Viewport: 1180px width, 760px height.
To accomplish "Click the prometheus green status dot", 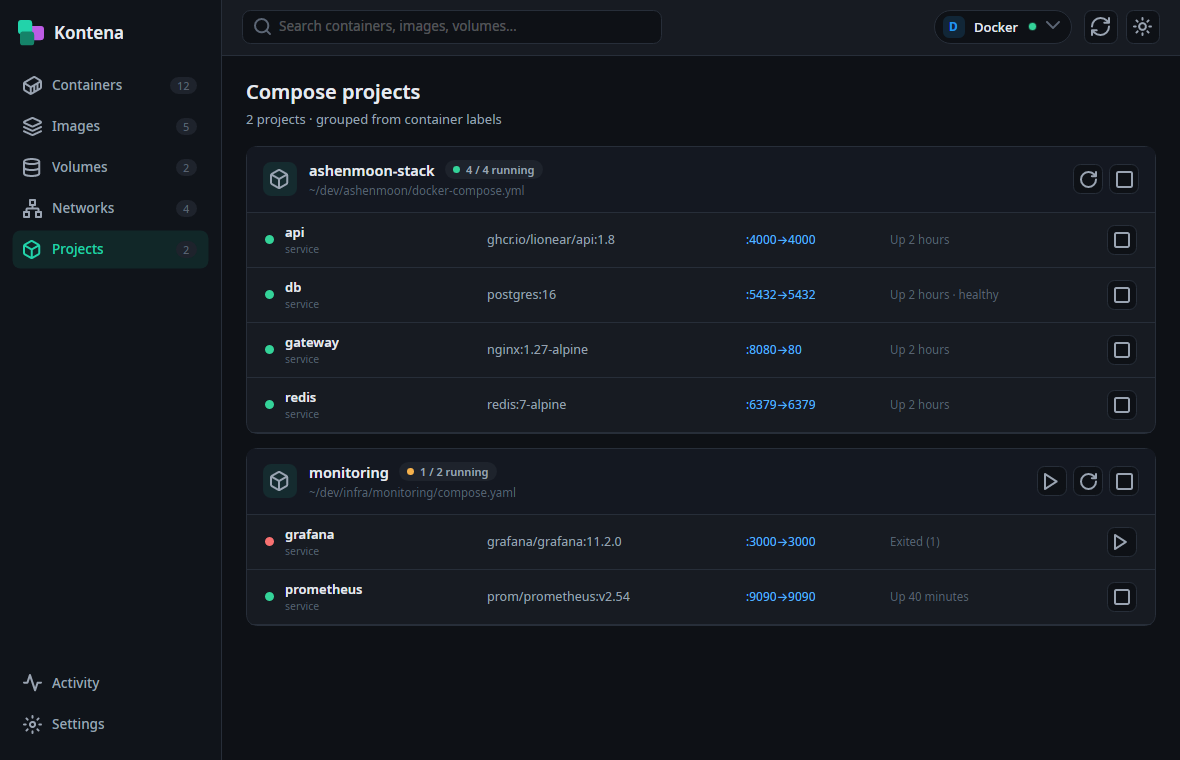I will (269, 597).
